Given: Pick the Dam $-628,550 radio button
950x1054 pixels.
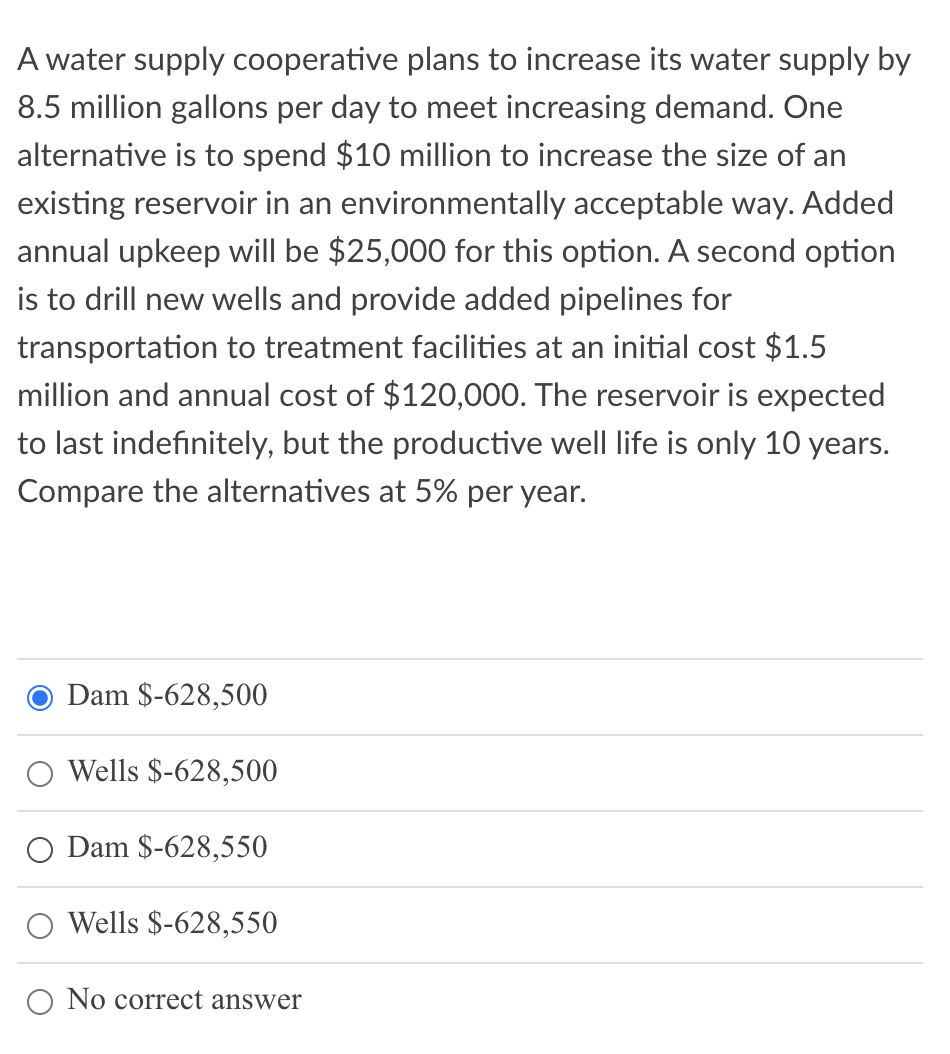Looking at the screenshot, I should [40, 850].
